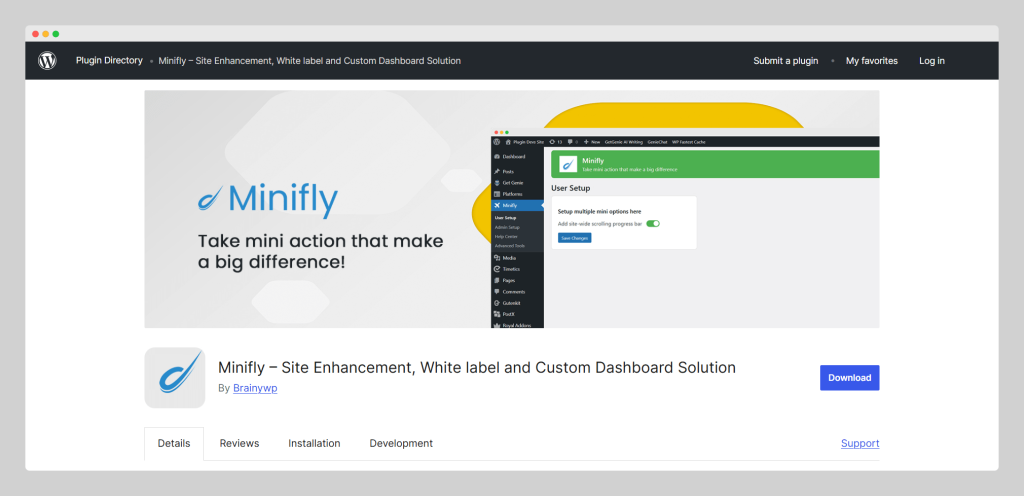
Task: Click GetGenie AI Writing in the banner admin bar
Action: [624, 142]
